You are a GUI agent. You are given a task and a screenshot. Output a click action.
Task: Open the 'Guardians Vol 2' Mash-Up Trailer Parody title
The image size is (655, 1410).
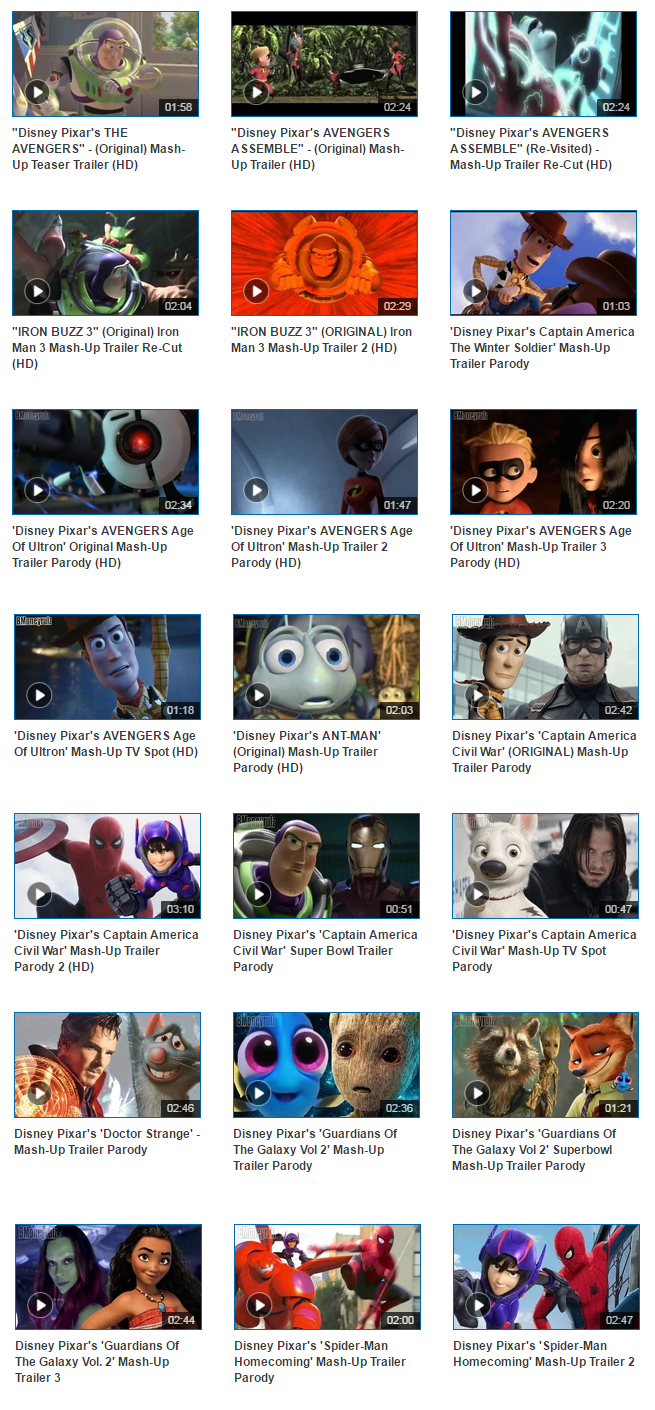[x=315, y=1150]
